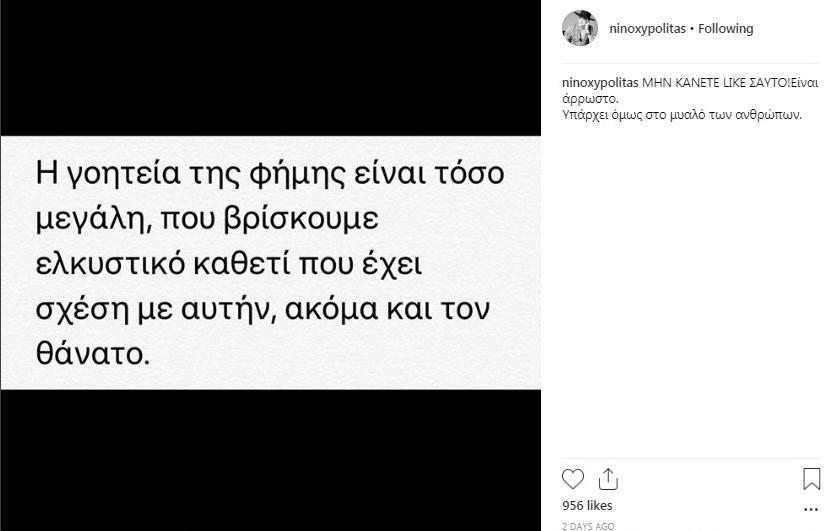Open the three-dot more options menu

(811, 507)
